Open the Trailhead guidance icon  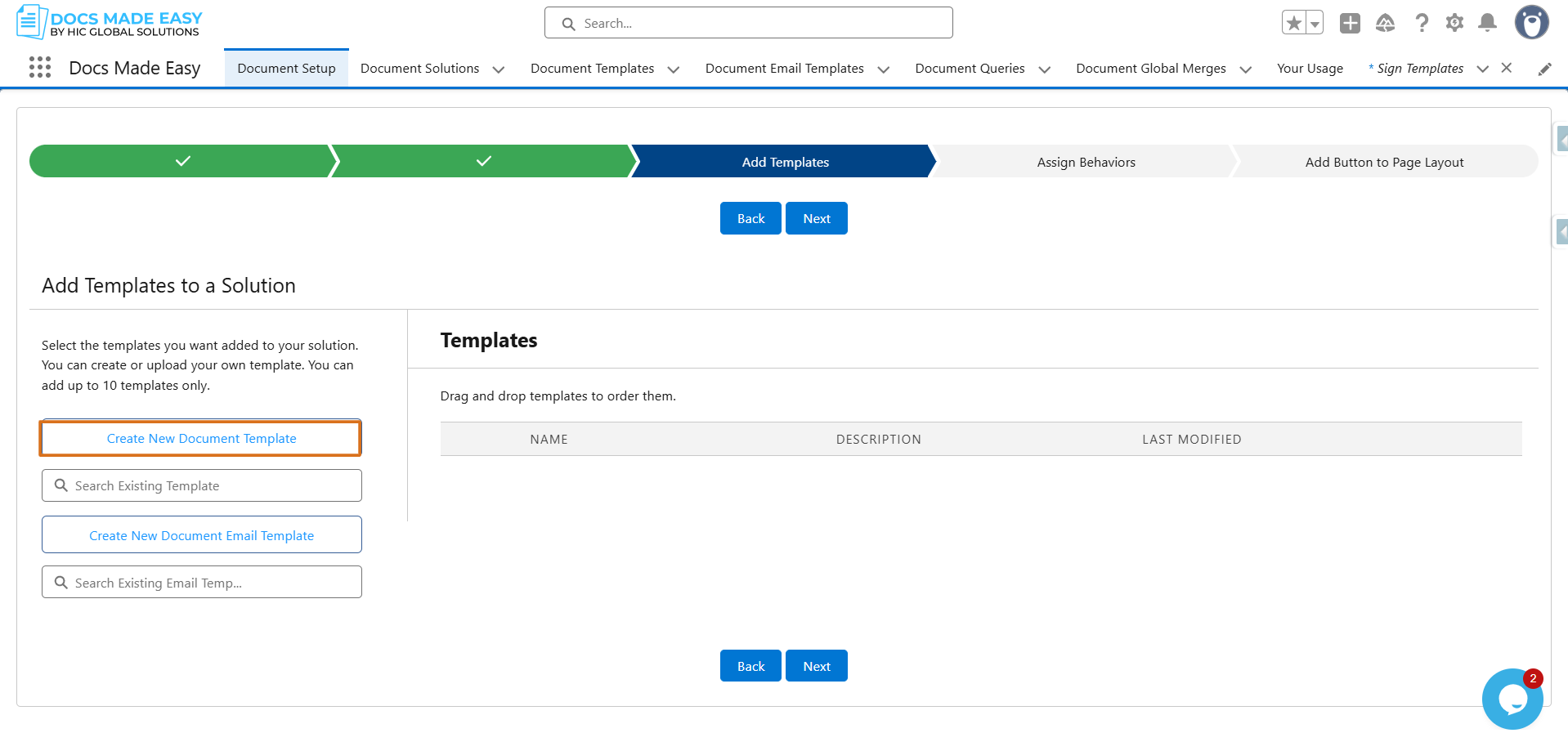coord(1385,23)
